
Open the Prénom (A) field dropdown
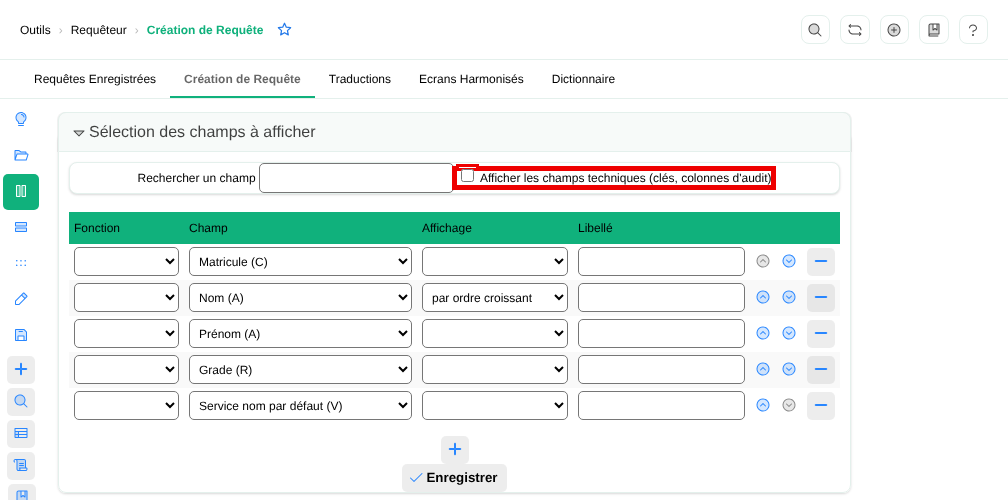(300, 334)
